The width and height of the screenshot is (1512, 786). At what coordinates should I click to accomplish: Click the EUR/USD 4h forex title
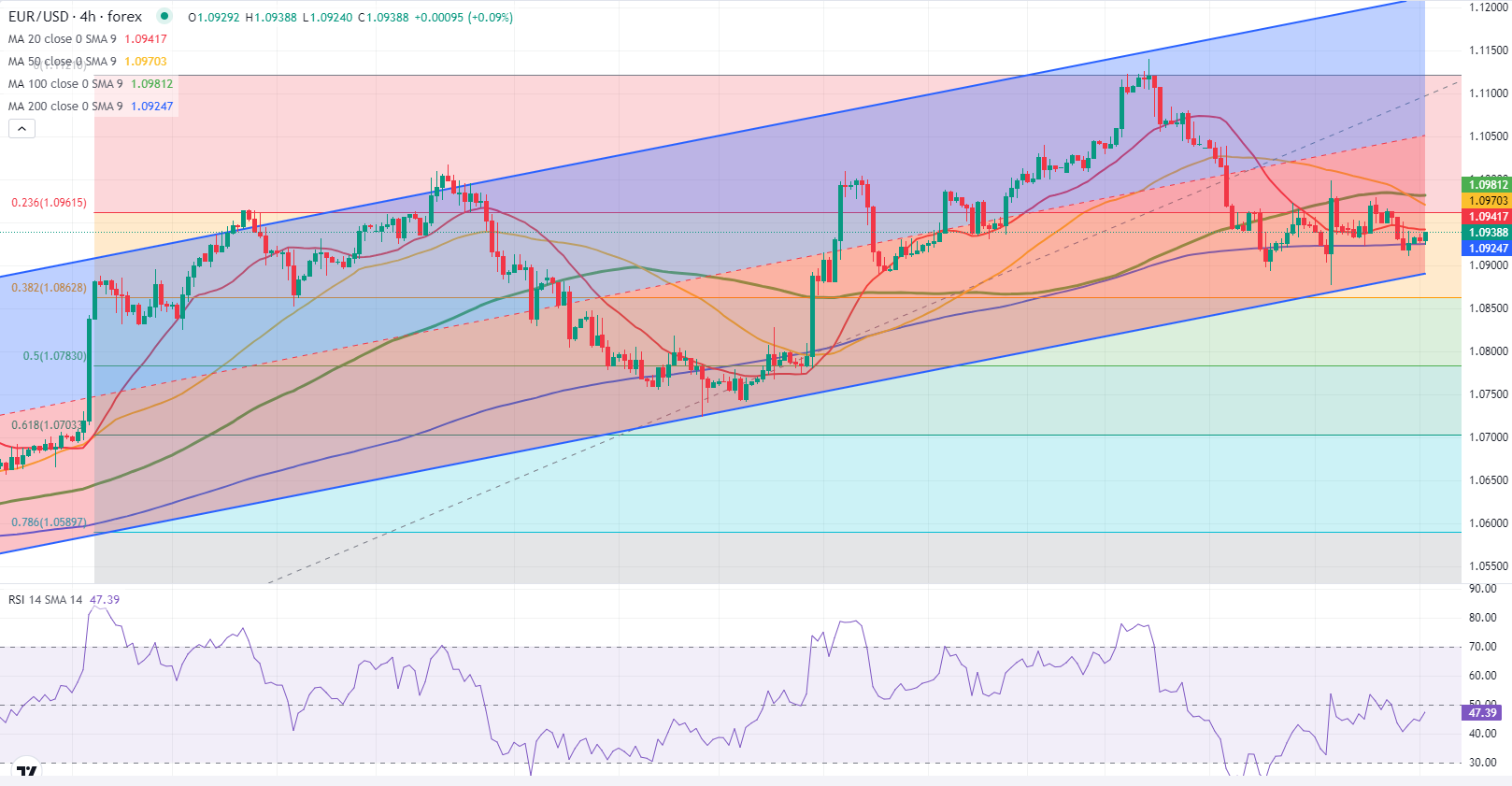[x=76, y=17]
